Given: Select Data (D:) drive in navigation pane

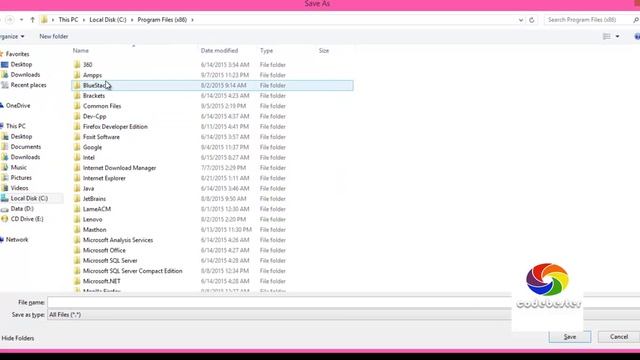Looking at the screenshot, I should (22, 209).
